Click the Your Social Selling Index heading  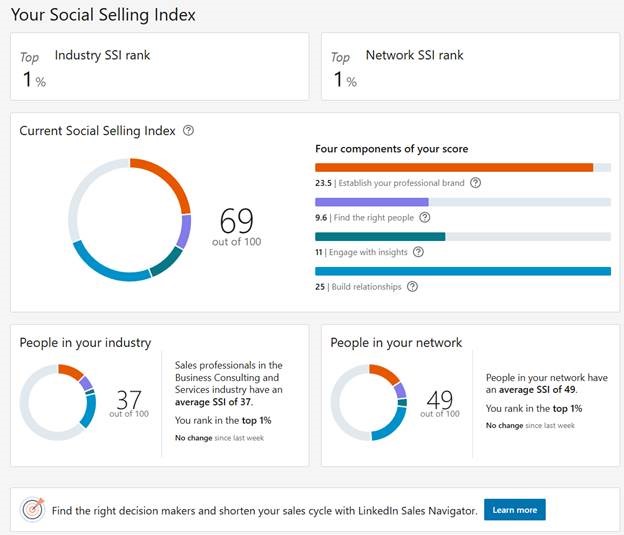(x=103, y=15)
